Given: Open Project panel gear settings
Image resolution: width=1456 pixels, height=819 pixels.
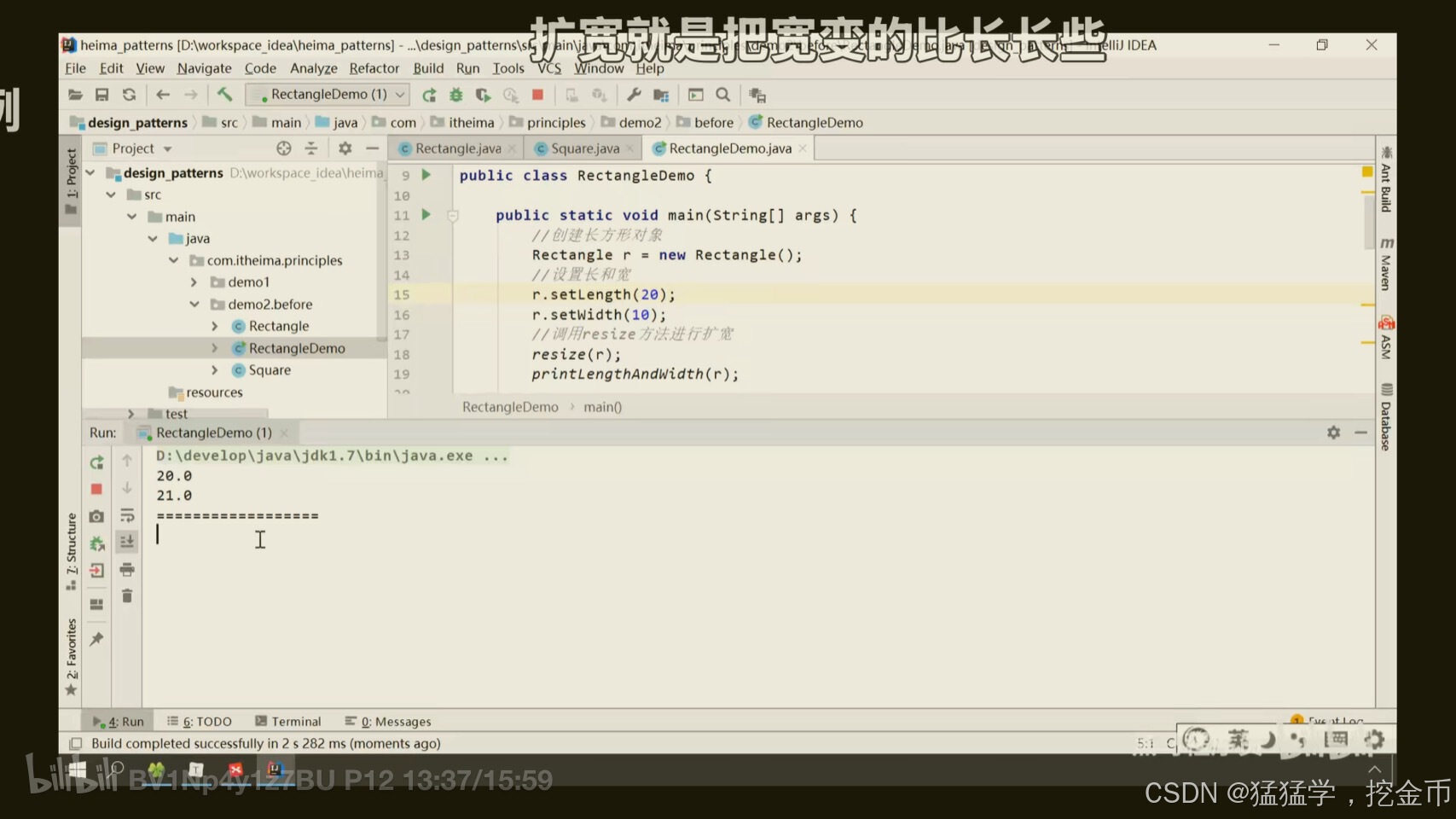Looking at the screenshot, I should [345, 148].
